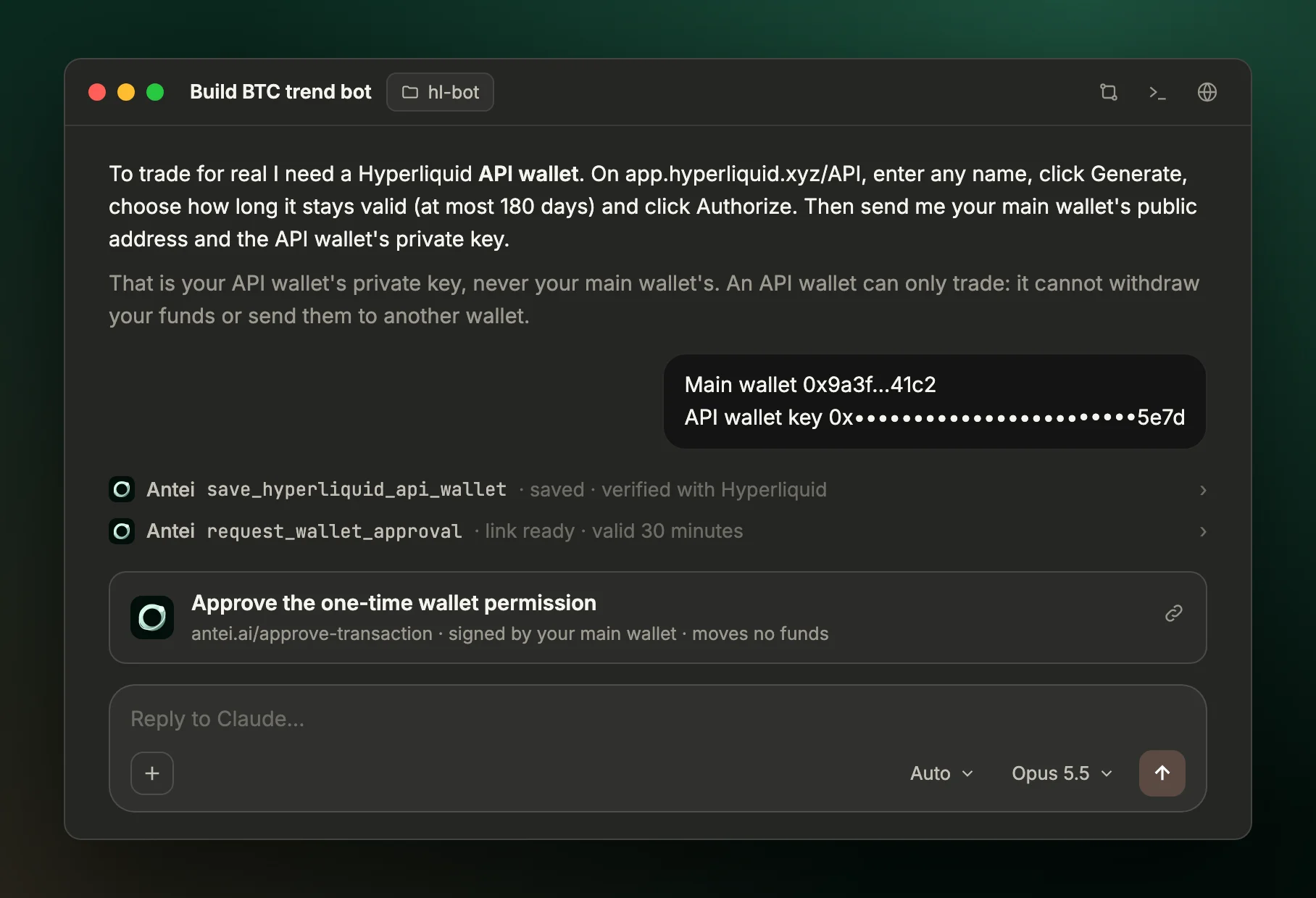Image resolution: width=1316 pixels, height=898 pixels.
Task: Click antei.ai/approve-transaction subtitle text
Action: coord(312,633)
